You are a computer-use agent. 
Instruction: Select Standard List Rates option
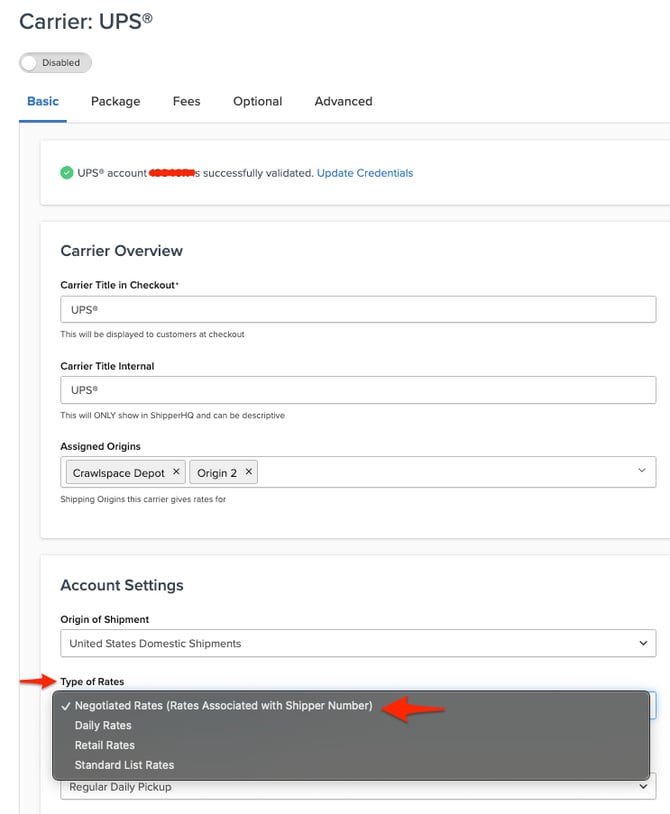click(x=124, y=765)
